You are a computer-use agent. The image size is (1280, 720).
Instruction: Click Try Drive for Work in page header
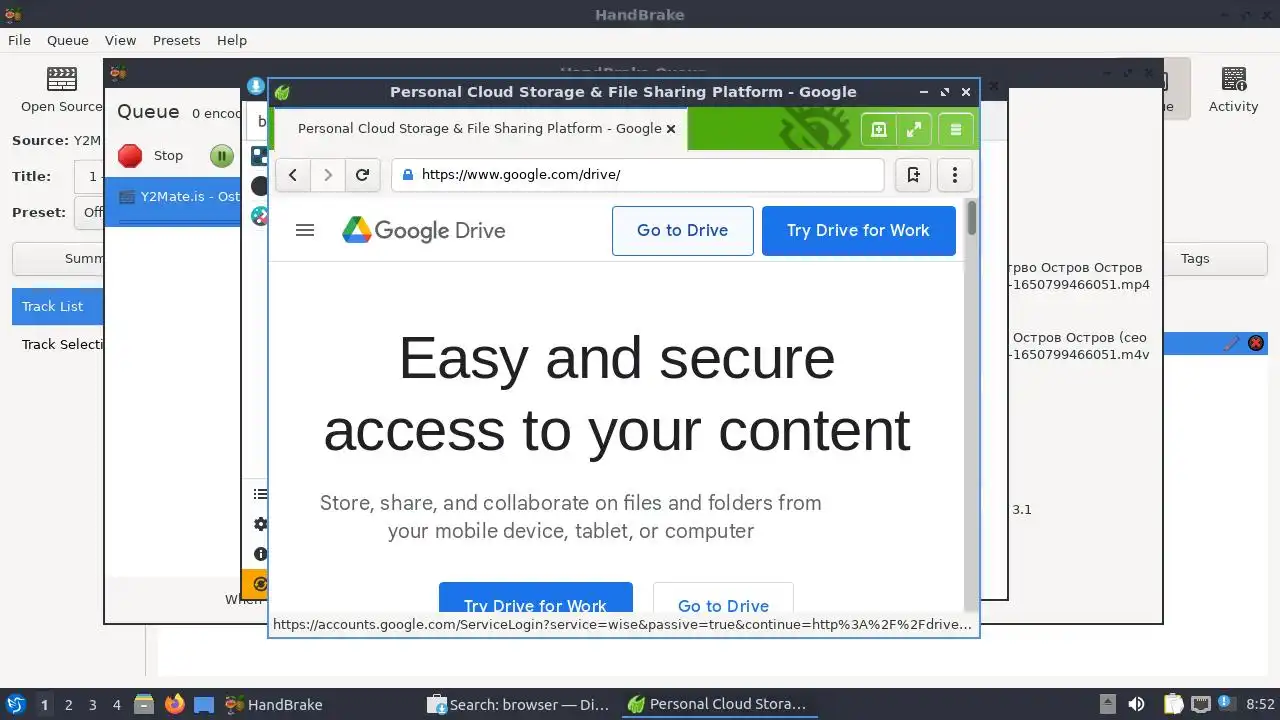click(x=859, y=231)
